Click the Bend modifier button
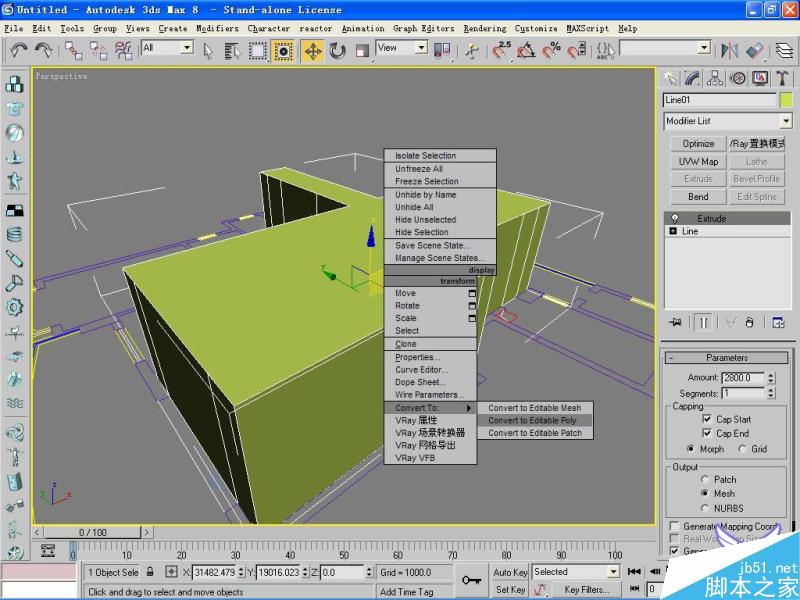 coord(698,196)
